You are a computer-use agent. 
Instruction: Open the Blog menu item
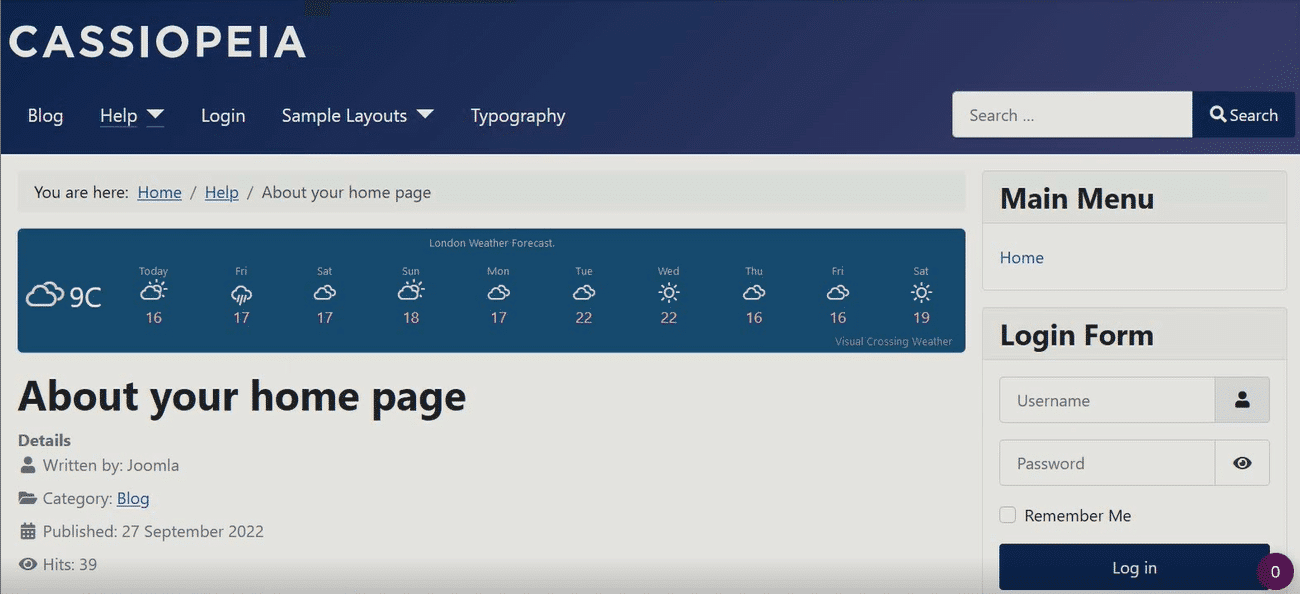[44, 114]
